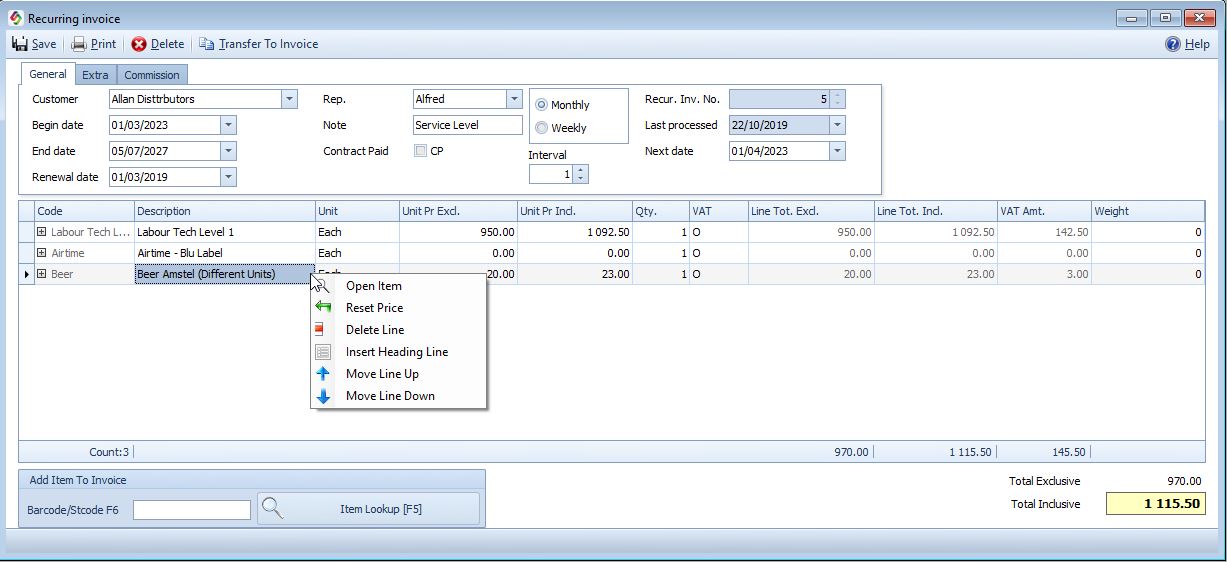Choose Move Line Down blue arrow
1227x562 pixels.
pyautogui.click(x=323, y=396)
